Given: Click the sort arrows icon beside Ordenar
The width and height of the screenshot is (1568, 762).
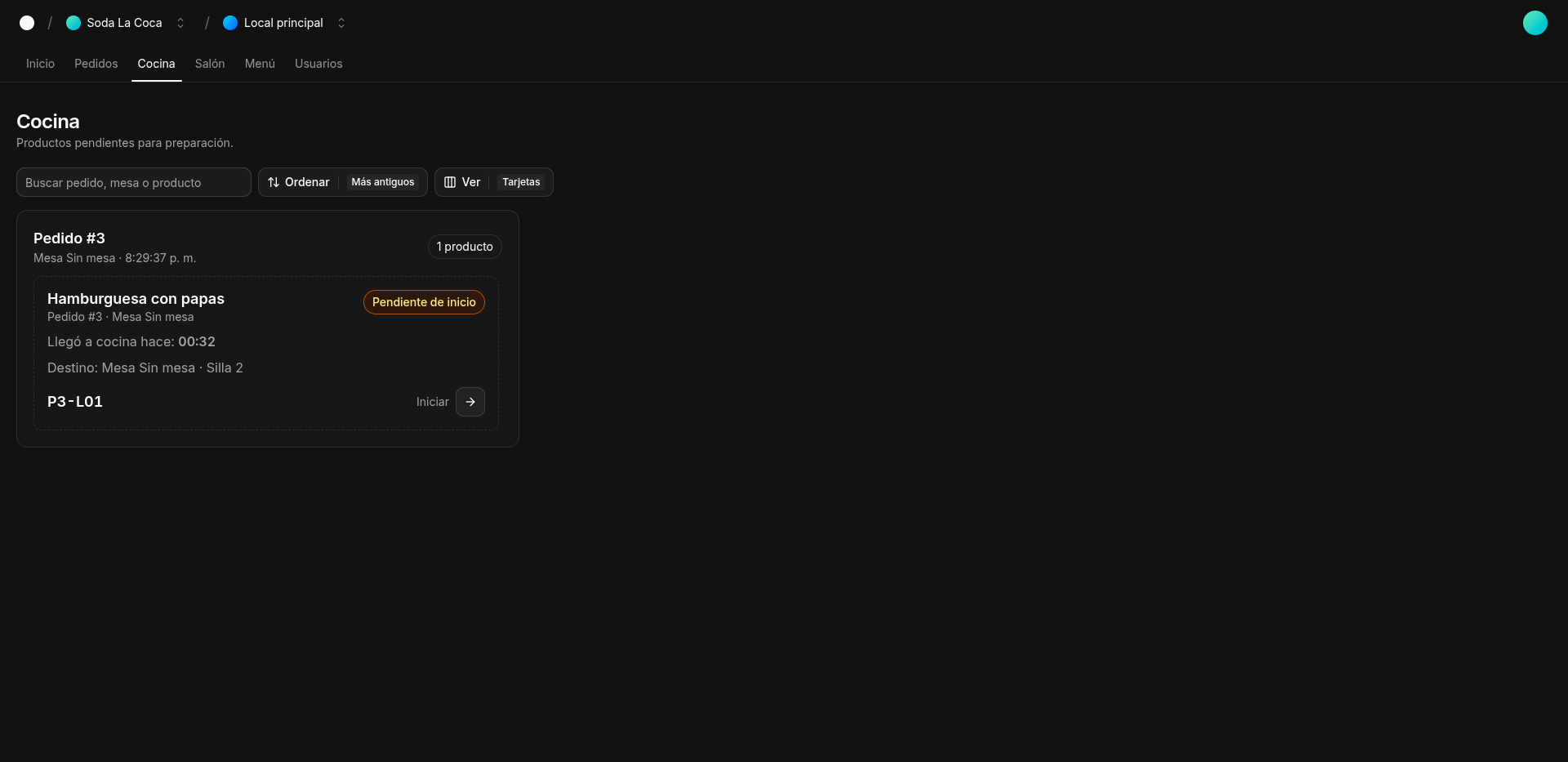Looking at the screenshot, I should (x=274, y=182).
